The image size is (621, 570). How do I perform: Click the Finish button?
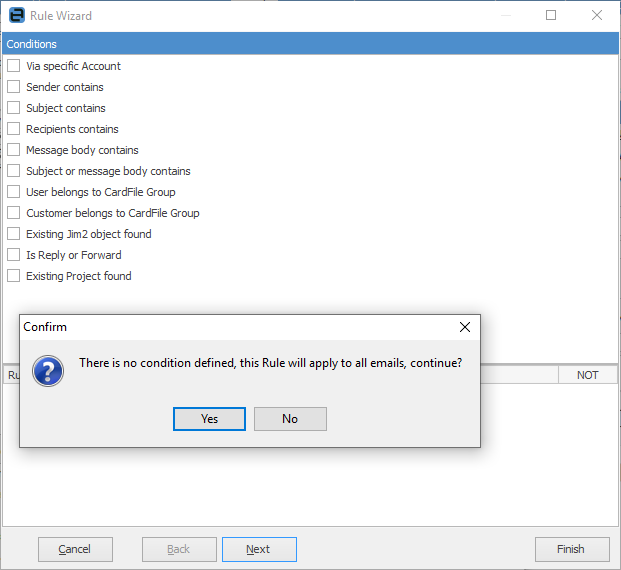click(572, 549)
